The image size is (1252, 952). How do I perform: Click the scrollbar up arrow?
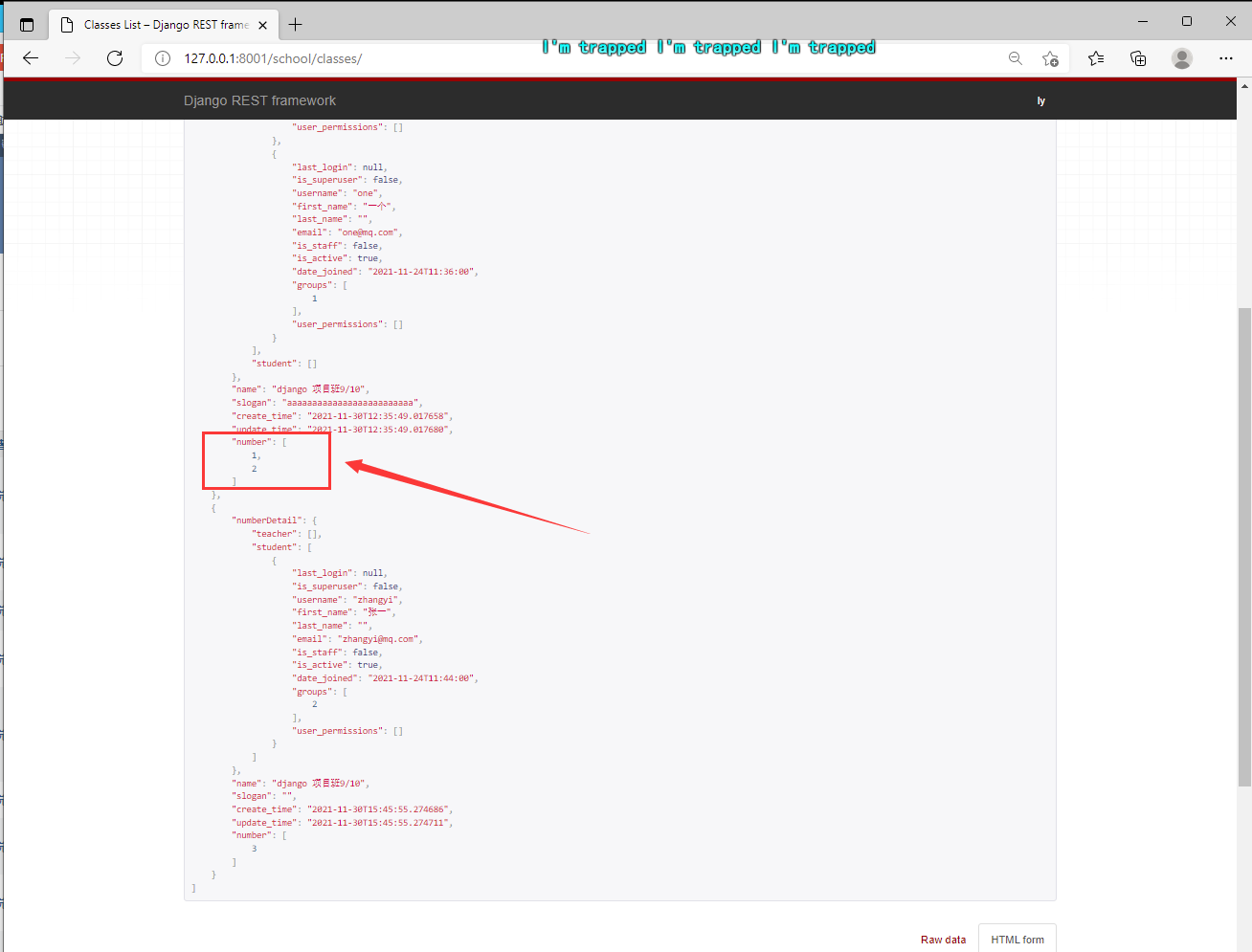click(1244, 86)
